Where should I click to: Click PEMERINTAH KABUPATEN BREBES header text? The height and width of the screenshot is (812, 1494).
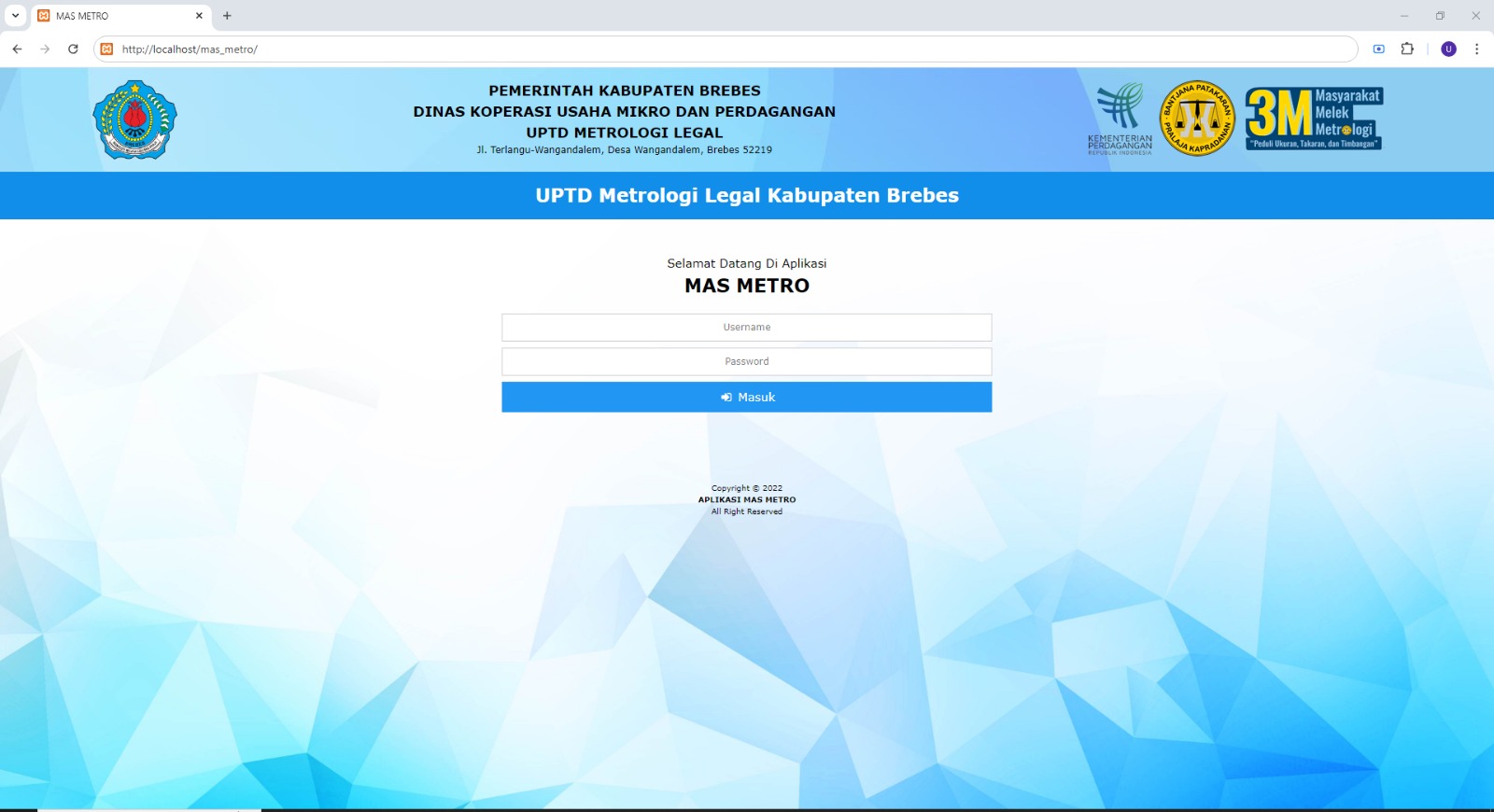625,91
